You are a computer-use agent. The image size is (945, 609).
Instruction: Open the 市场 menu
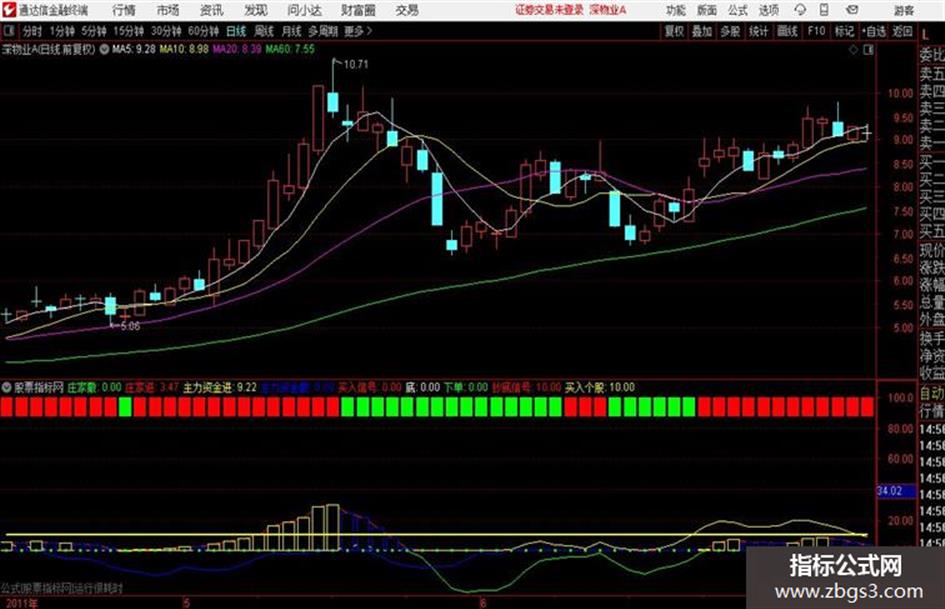[x=168, y=10]
